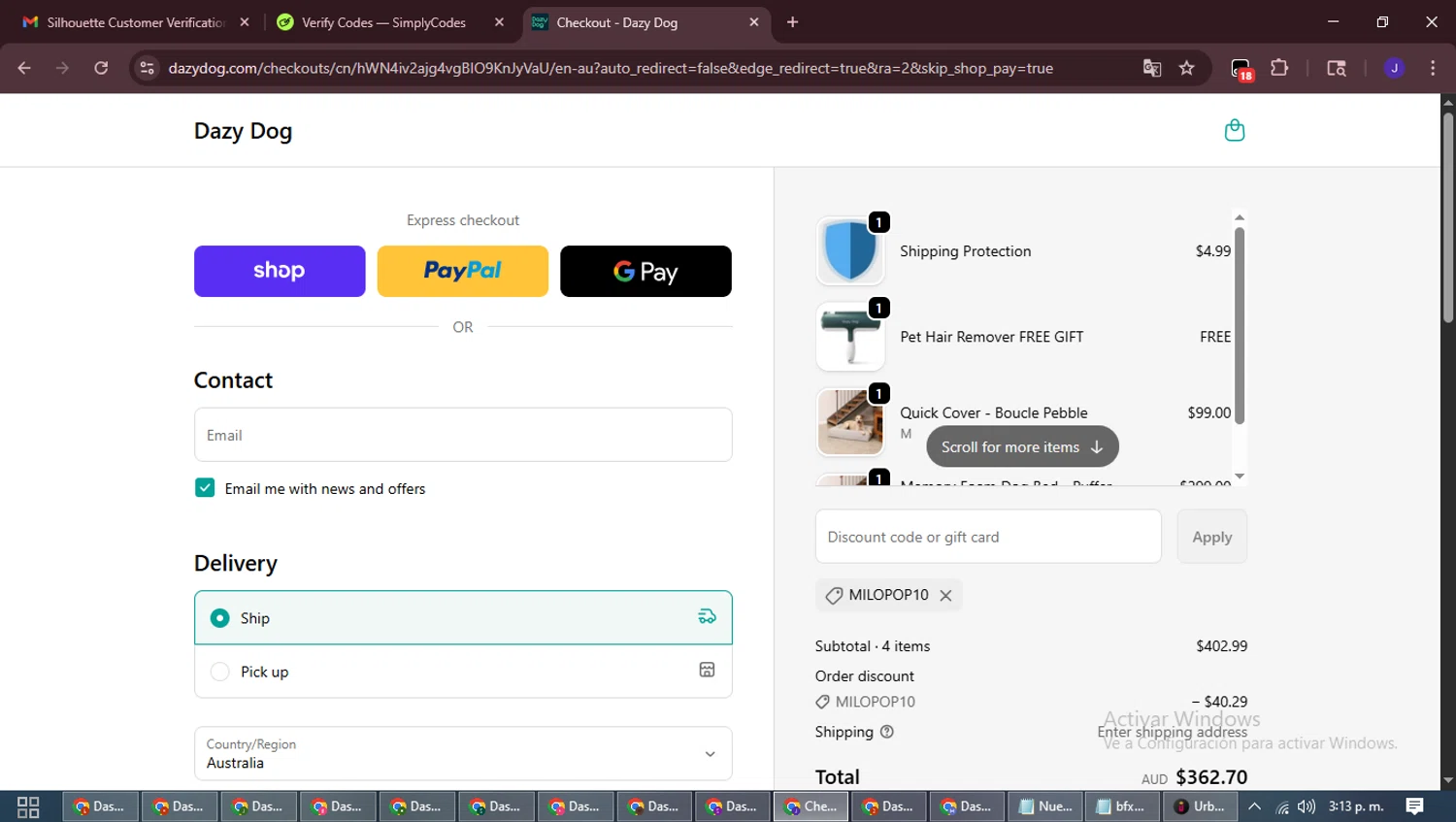This screenshot has width=1456, height=822.
Task: Click the taskbar clock 3:13 p. m.
Action: coord(1356,806)
